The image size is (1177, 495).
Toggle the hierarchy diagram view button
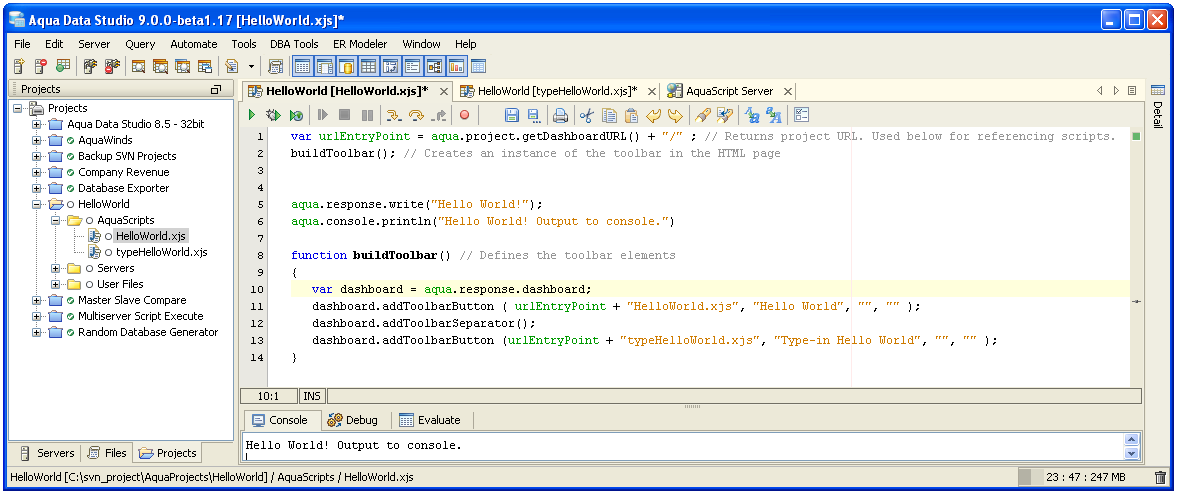[435, 66]
